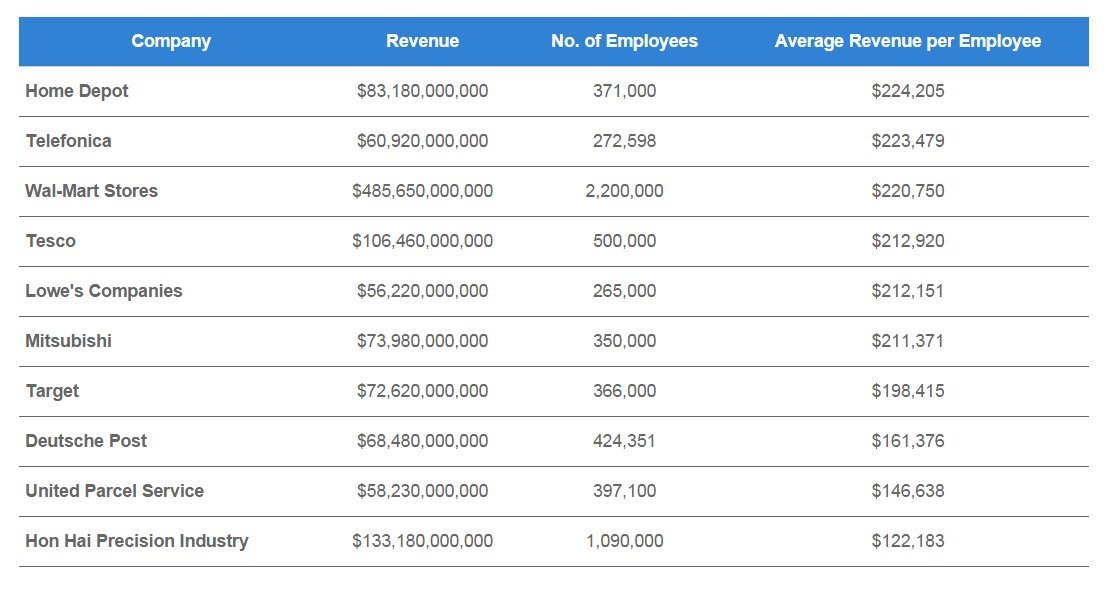This screenshot has height=590, width=1114.
Task: Sort by the Revenue column header
Action: pyautogui.click(x=423, y=41)
